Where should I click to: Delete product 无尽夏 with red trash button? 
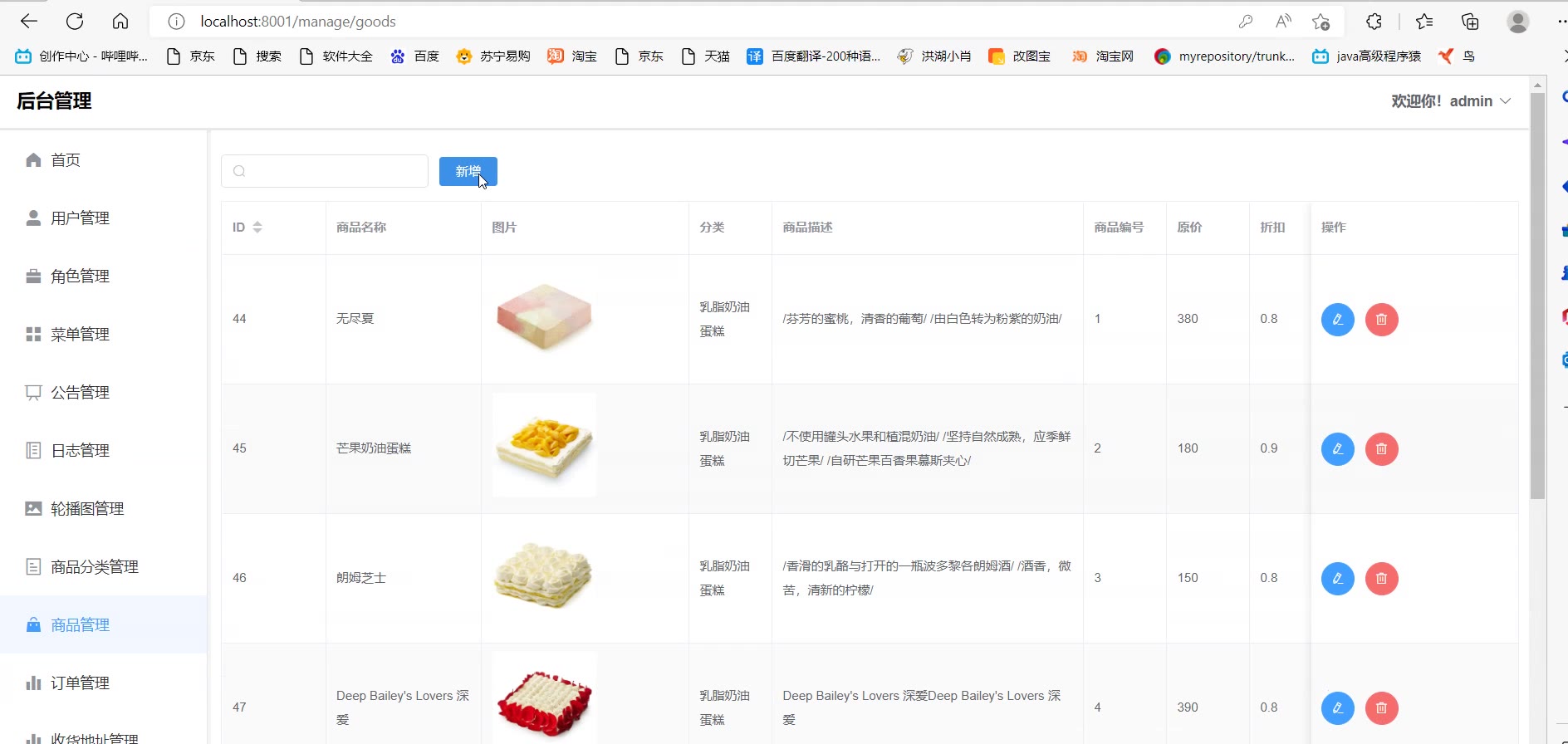pyautogui.click(x=1382, y=320)
